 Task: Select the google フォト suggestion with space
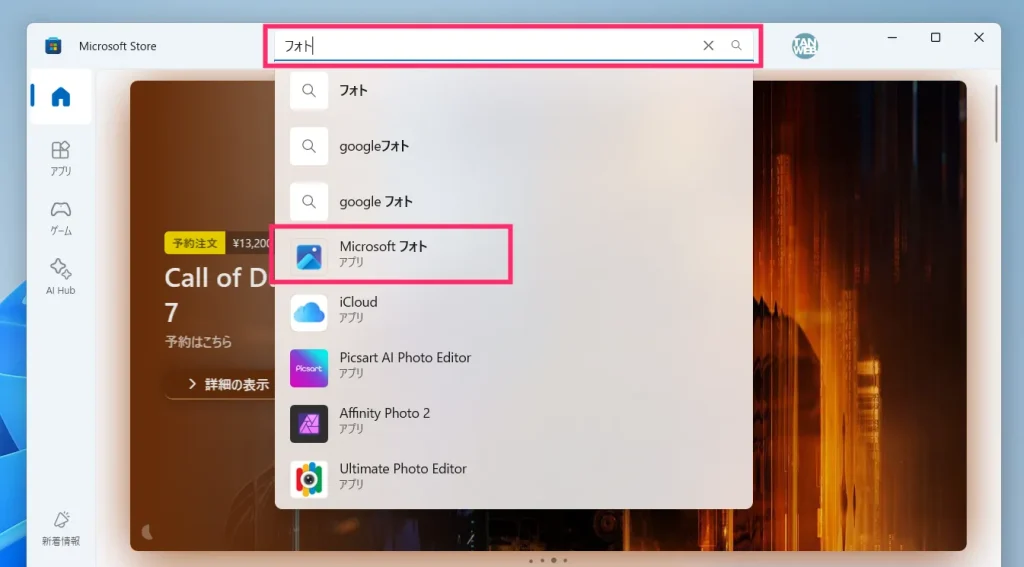click(513, 201)
